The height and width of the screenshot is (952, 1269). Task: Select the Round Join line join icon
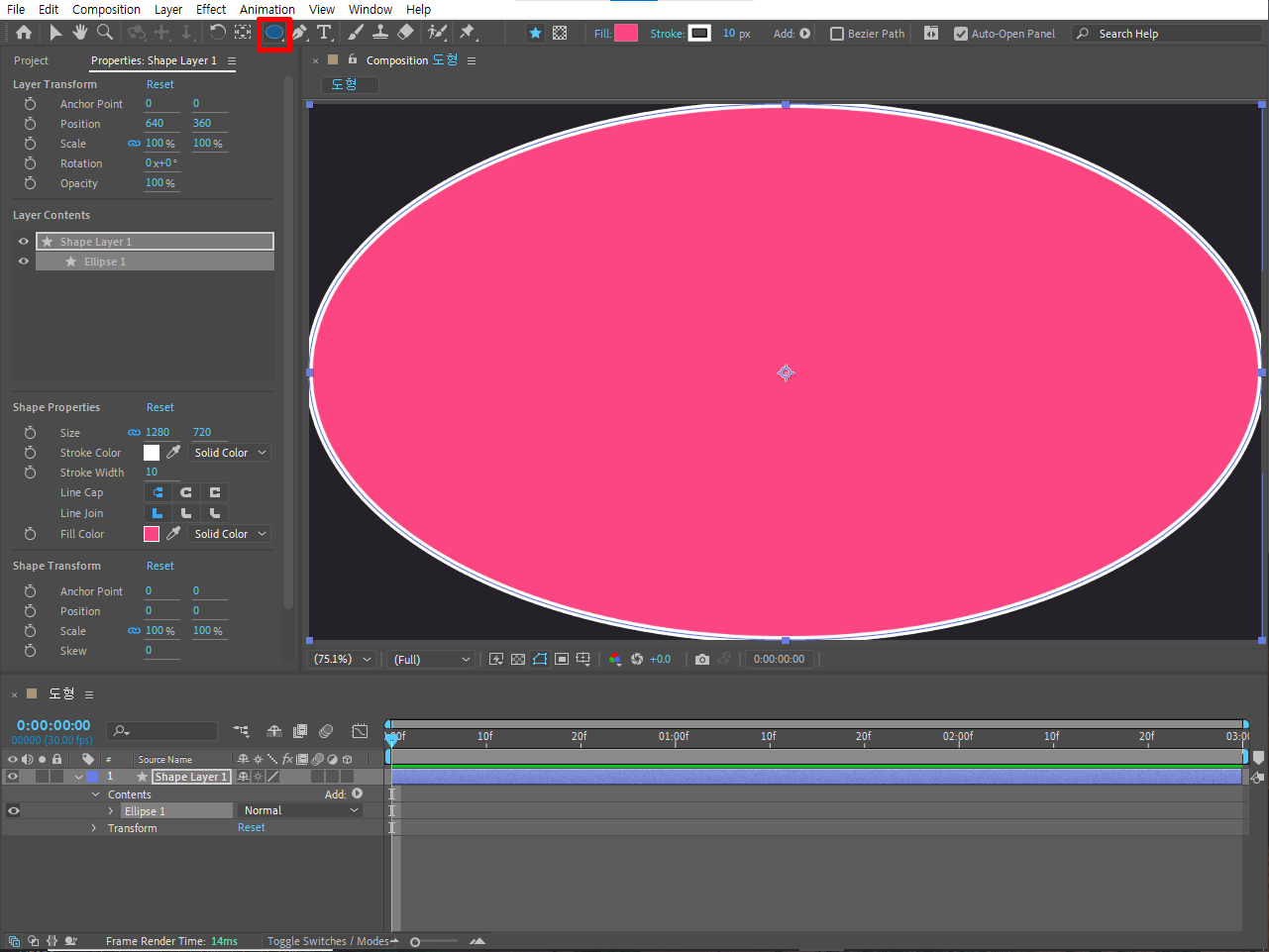click(185, 513)
